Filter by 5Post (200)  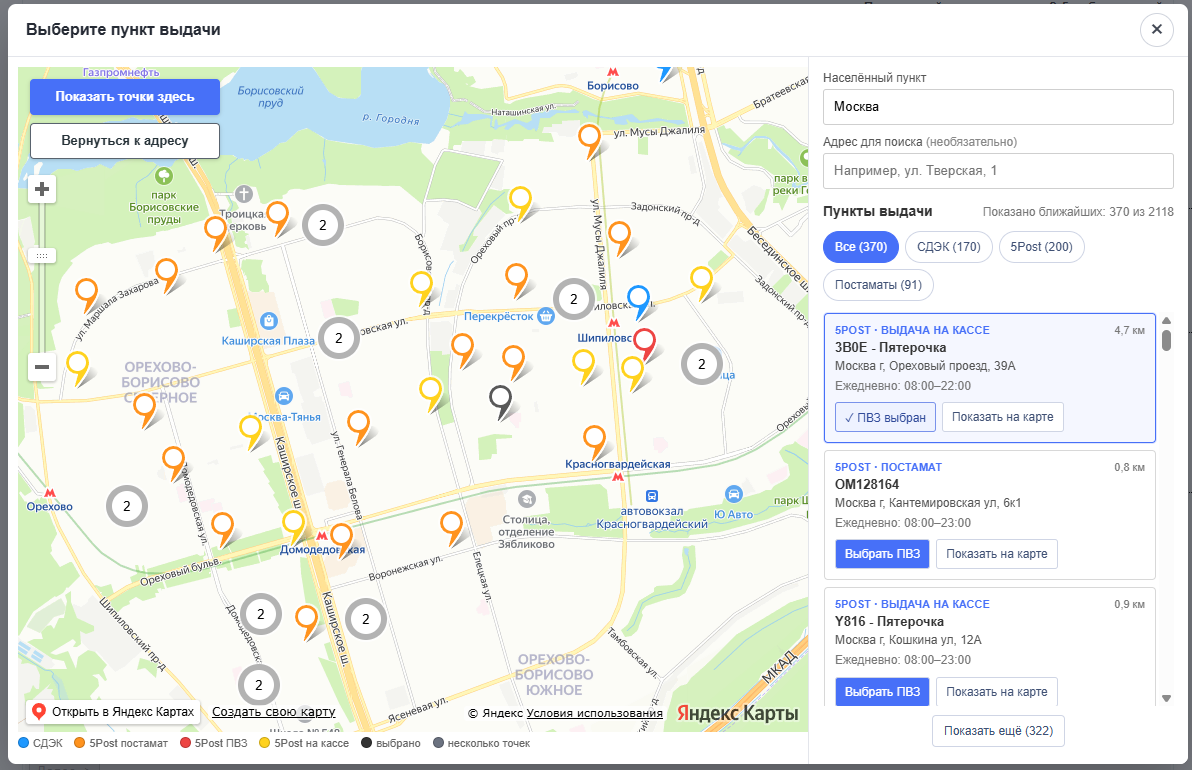pyautogui.click(x=1041, y=247)
